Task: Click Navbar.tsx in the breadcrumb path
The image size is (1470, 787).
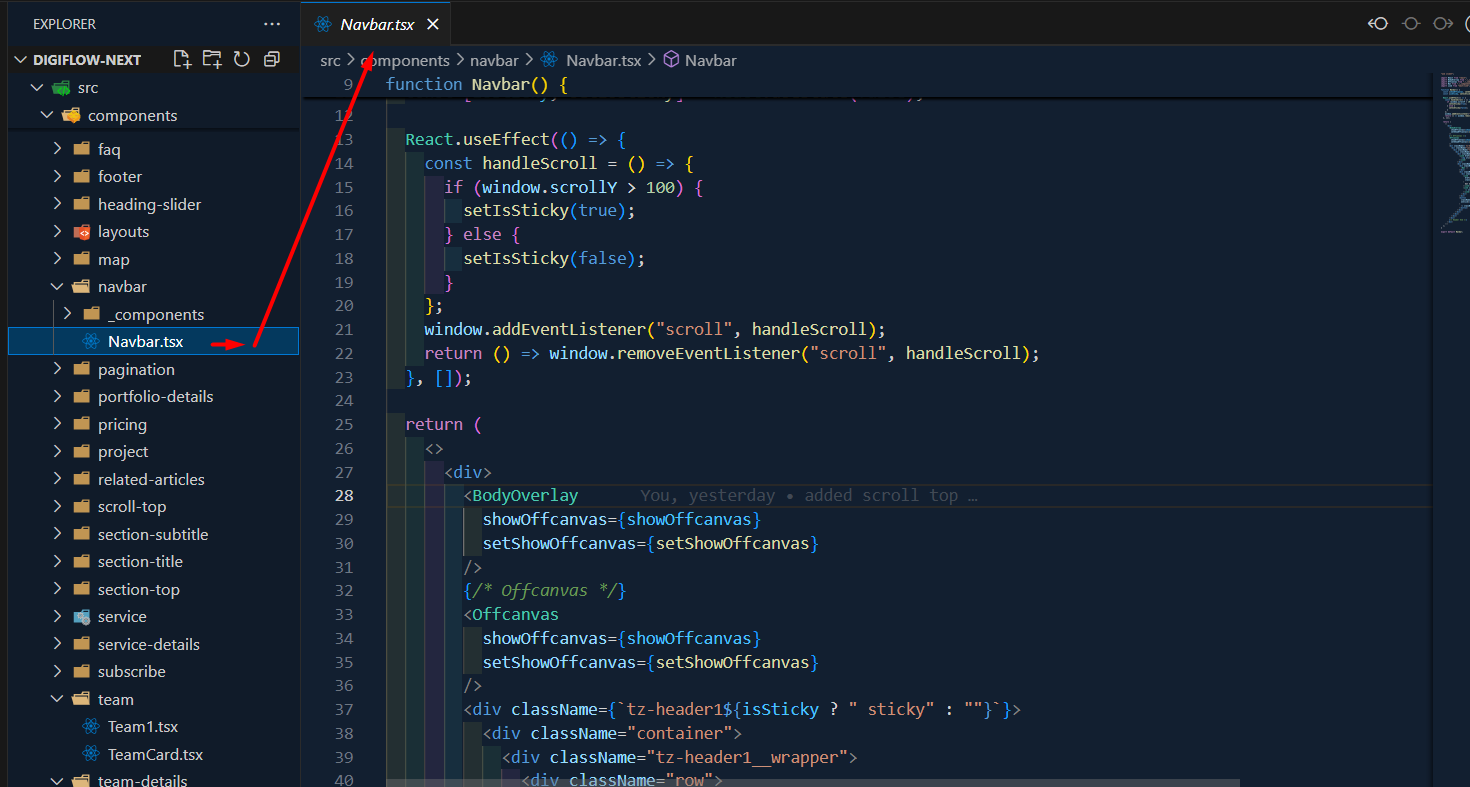Action: (x=603, y=60)
